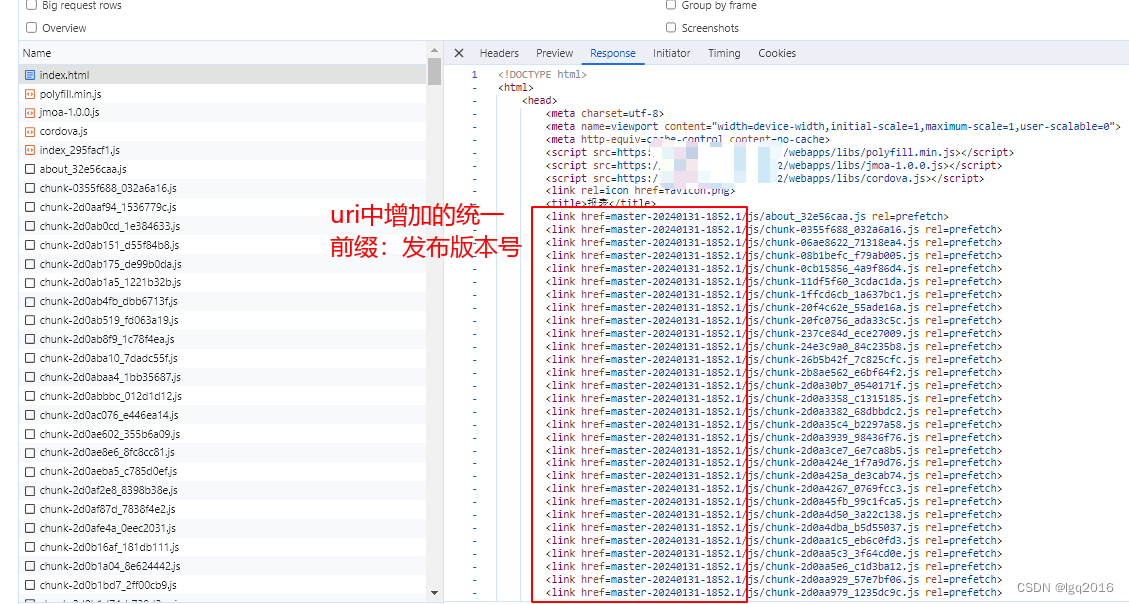The height and width of the screenshot is (604, 1129).
Task: Select the chunk-2d0afe4a_0eec2031.js request
Action: pyautogui.click(x=223, y=528)
